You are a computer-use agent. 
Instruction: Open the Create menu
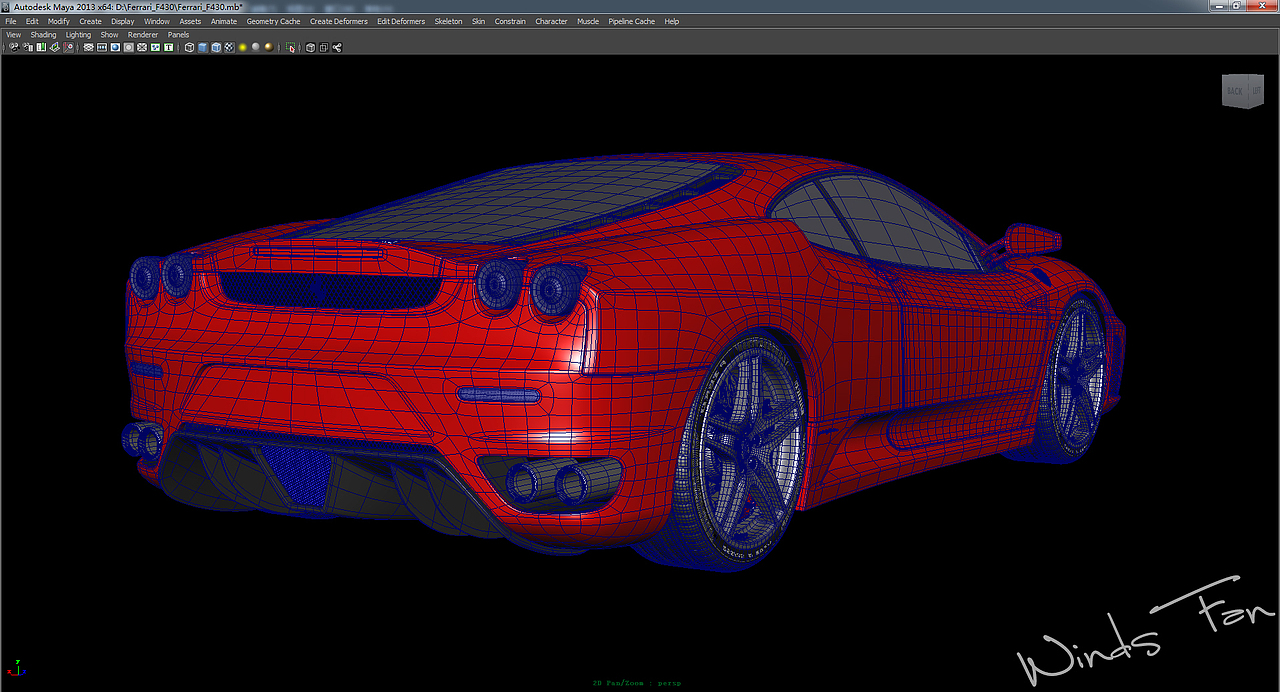click(x=91, y=21)
